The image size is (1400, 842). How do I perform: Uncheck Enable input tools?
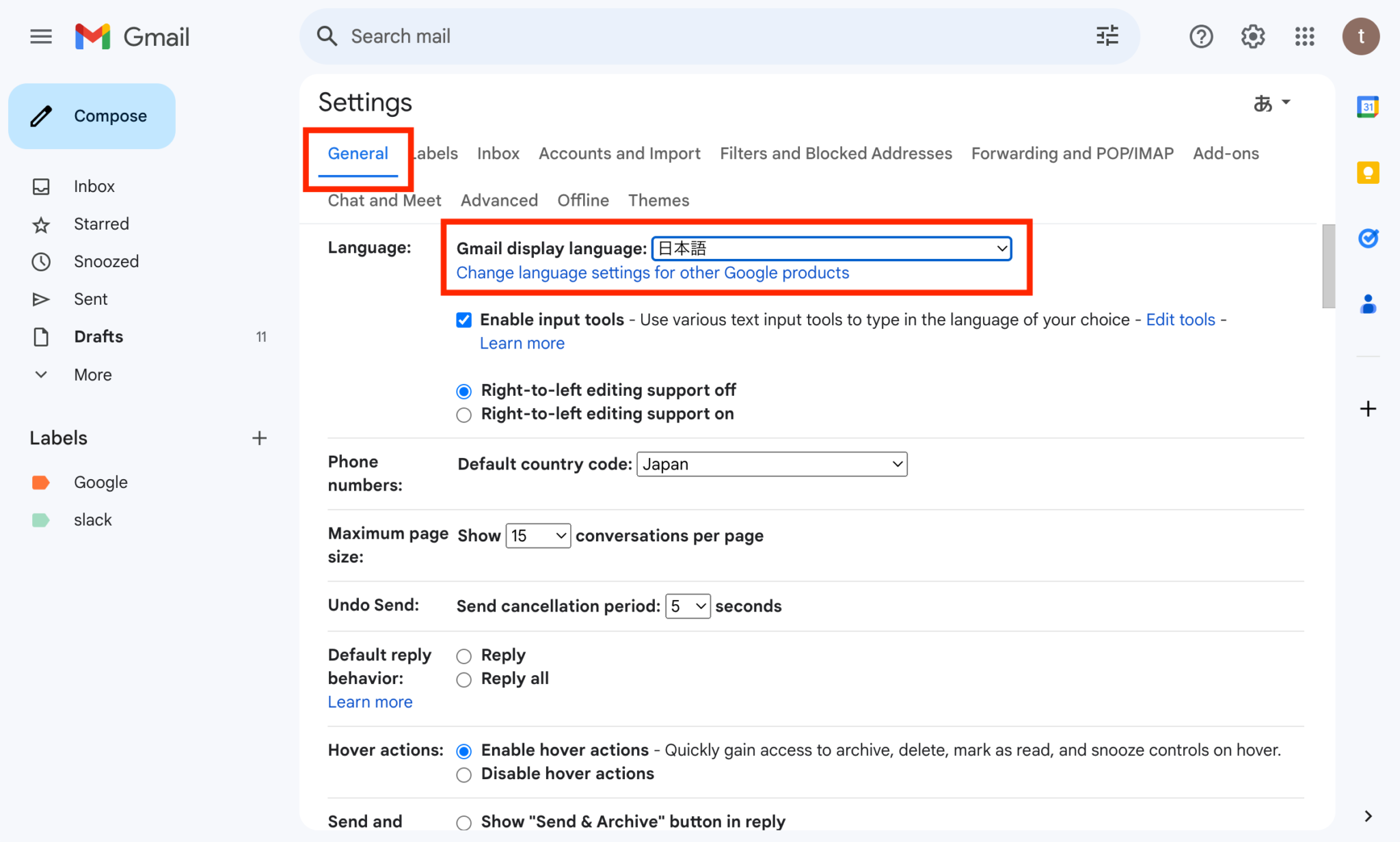(463, 319)
